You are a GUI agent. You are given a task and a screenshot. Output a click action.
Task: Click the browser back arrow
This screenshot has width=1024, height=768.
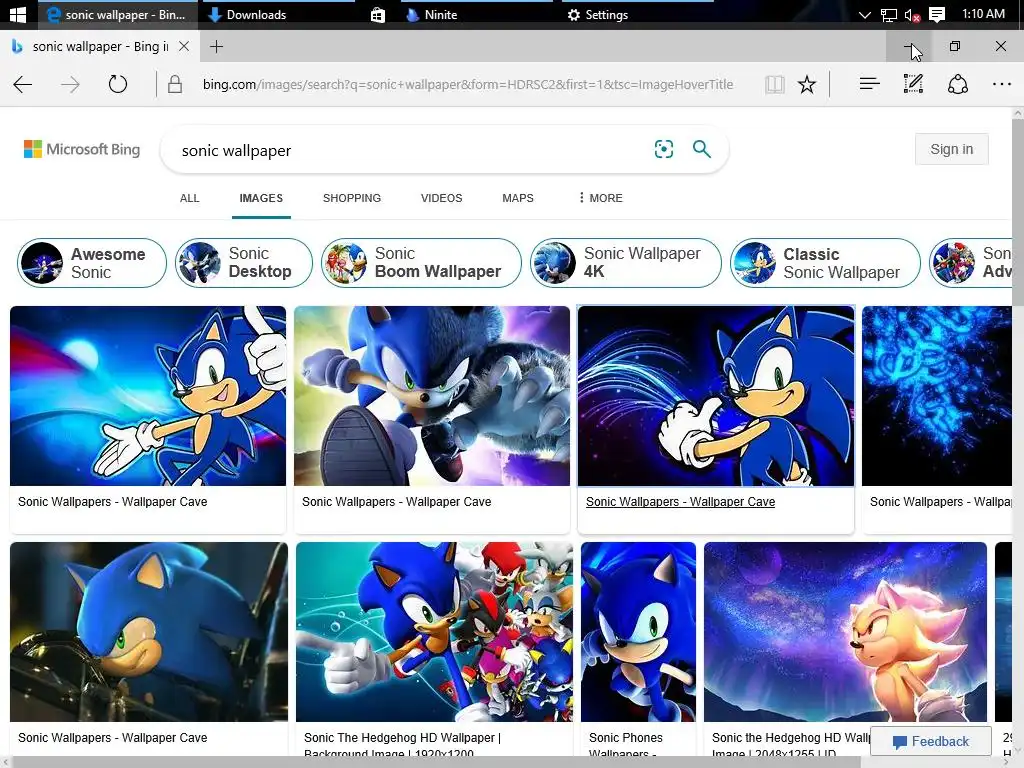[23, 84]
